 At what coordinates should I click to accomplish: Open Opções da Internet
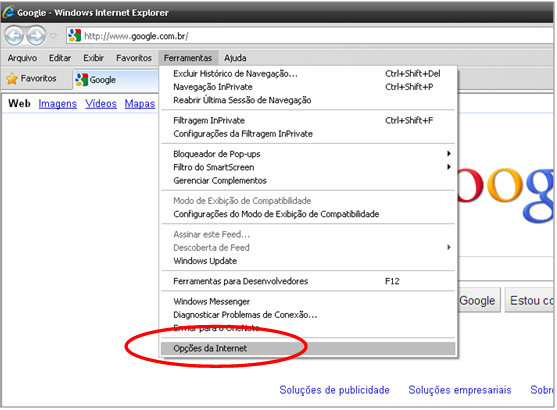click(x=308, y=349)
